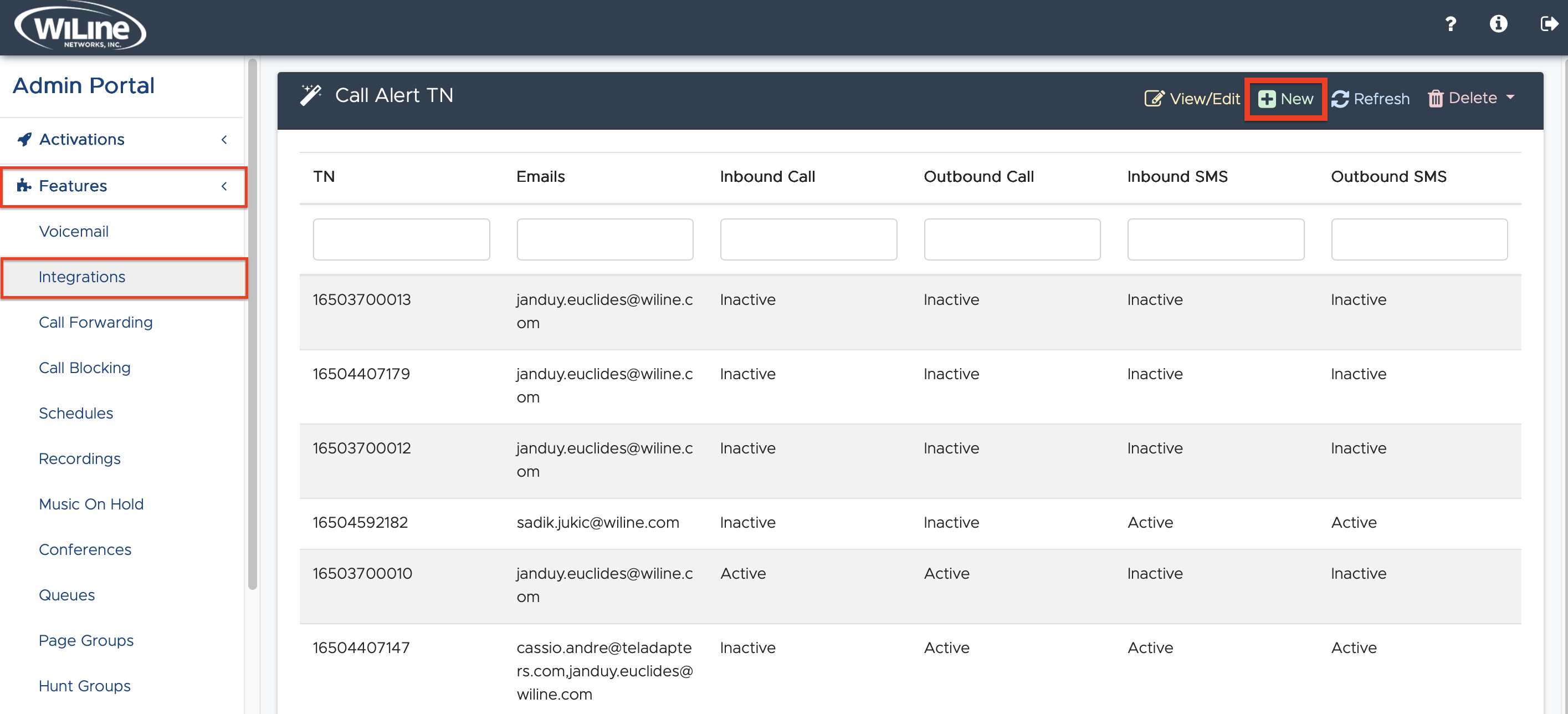The width and height of the screenshot is (1568, 714).
Task: Open the Voicemail menu item
Action: click(74, 232)
